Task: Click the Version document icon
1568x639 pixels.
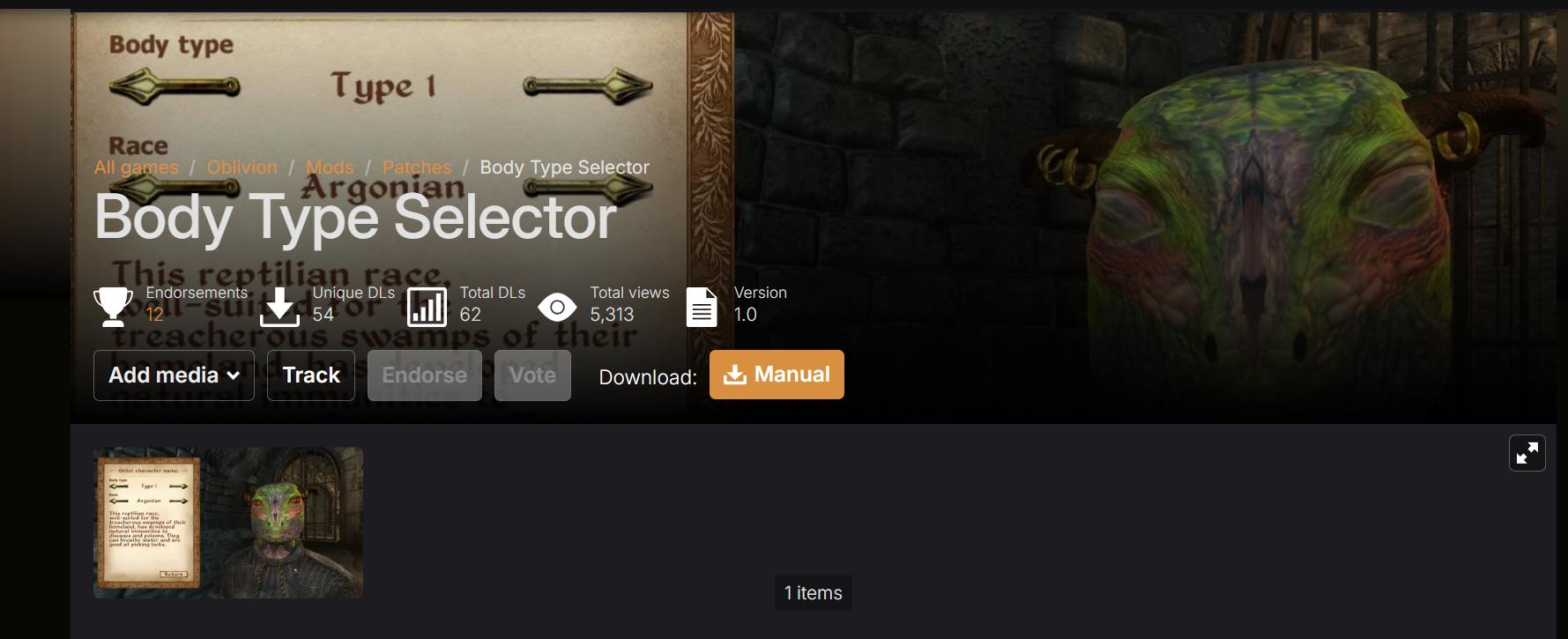Action: coord(702,307)
